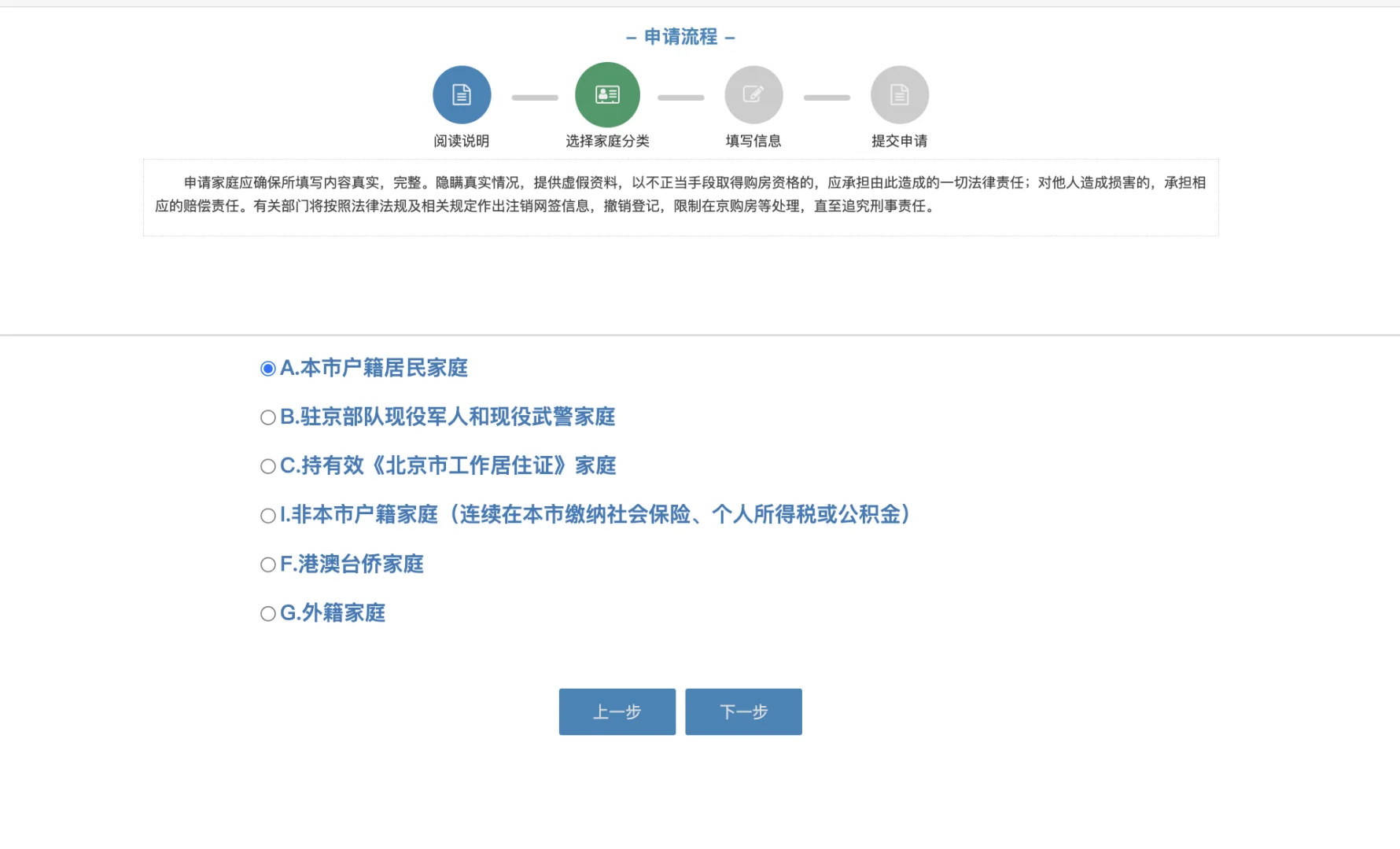This screenshot has width=1400, height=849.
Task: Go back with the 上一步 button
Action: tap(617, 712)
